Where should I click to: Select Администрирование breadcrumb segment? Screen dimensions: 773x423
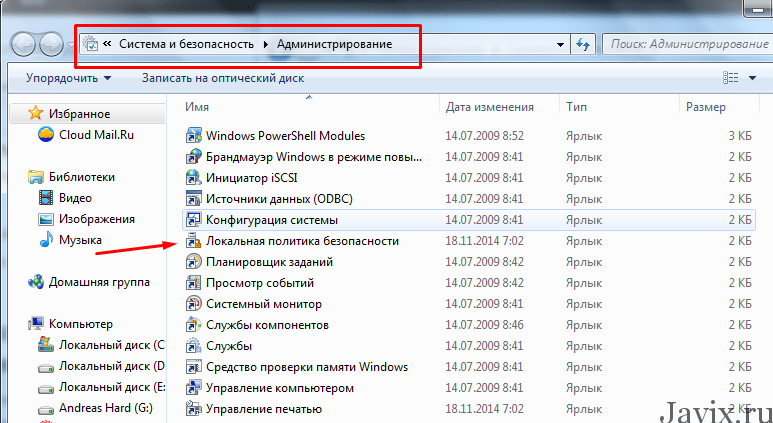pyautogui.click(x=334, y=44)
